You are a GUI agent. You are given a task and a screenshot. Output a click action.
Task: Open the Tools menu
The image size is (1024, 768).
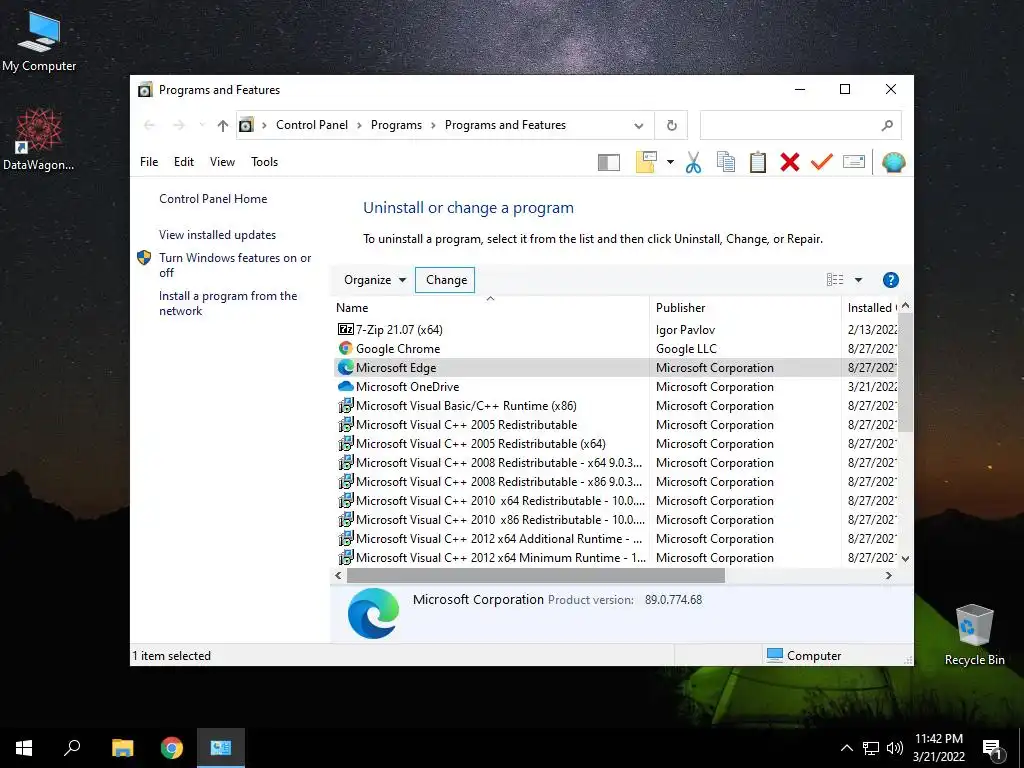coord(264,162)
